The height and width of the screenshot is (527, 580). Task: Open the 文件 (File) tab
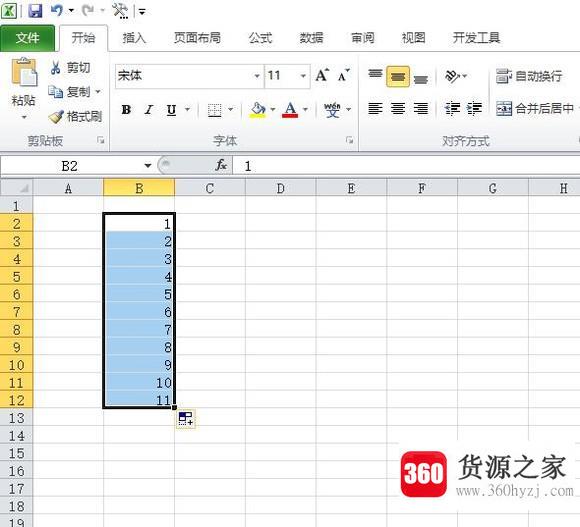27,38
